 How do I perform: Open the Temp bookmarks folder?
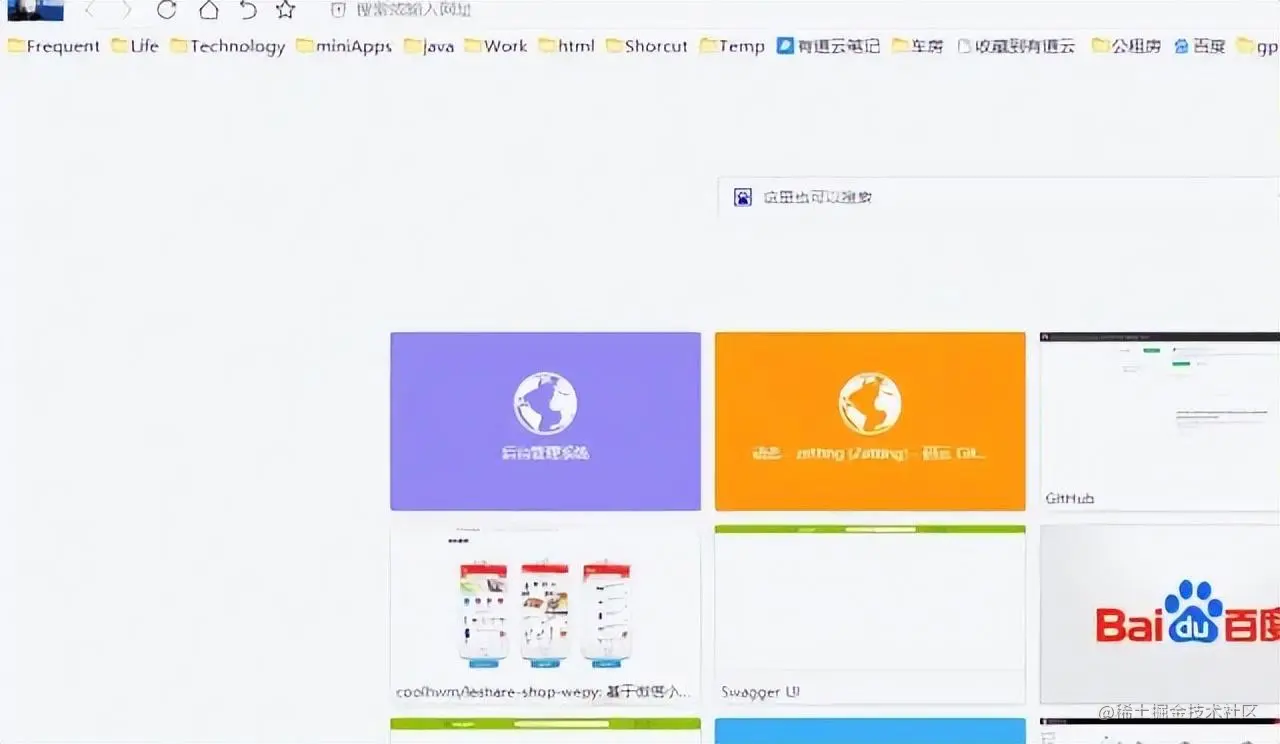(x=732, y=46)
